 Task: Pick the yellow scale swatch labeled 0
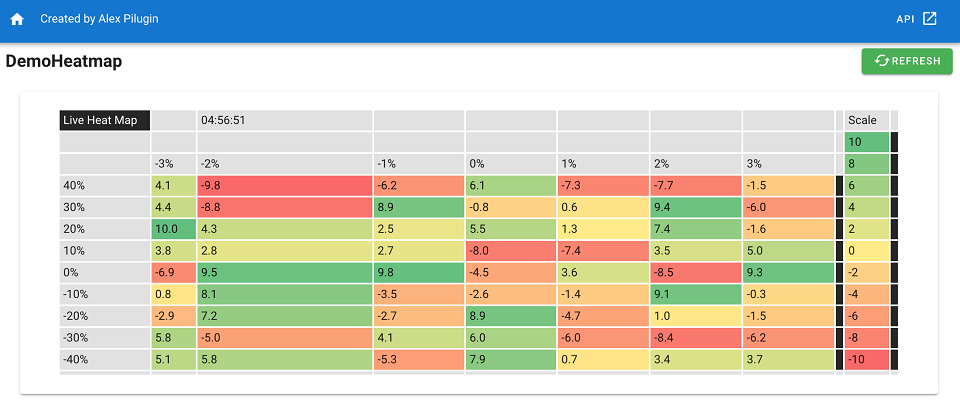pyautogui.click(x=866, y=250)
